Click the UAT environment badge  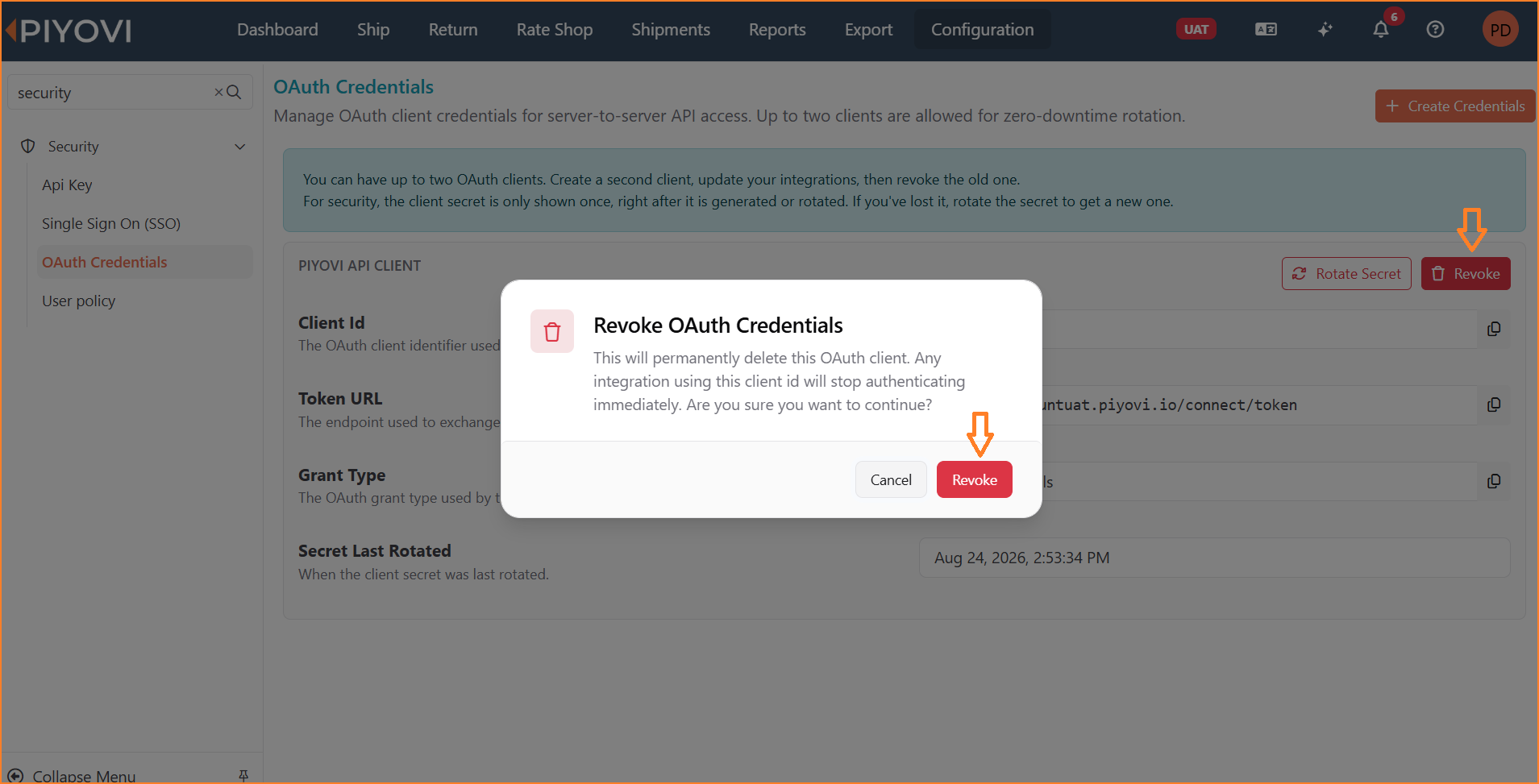[1196, 29]
